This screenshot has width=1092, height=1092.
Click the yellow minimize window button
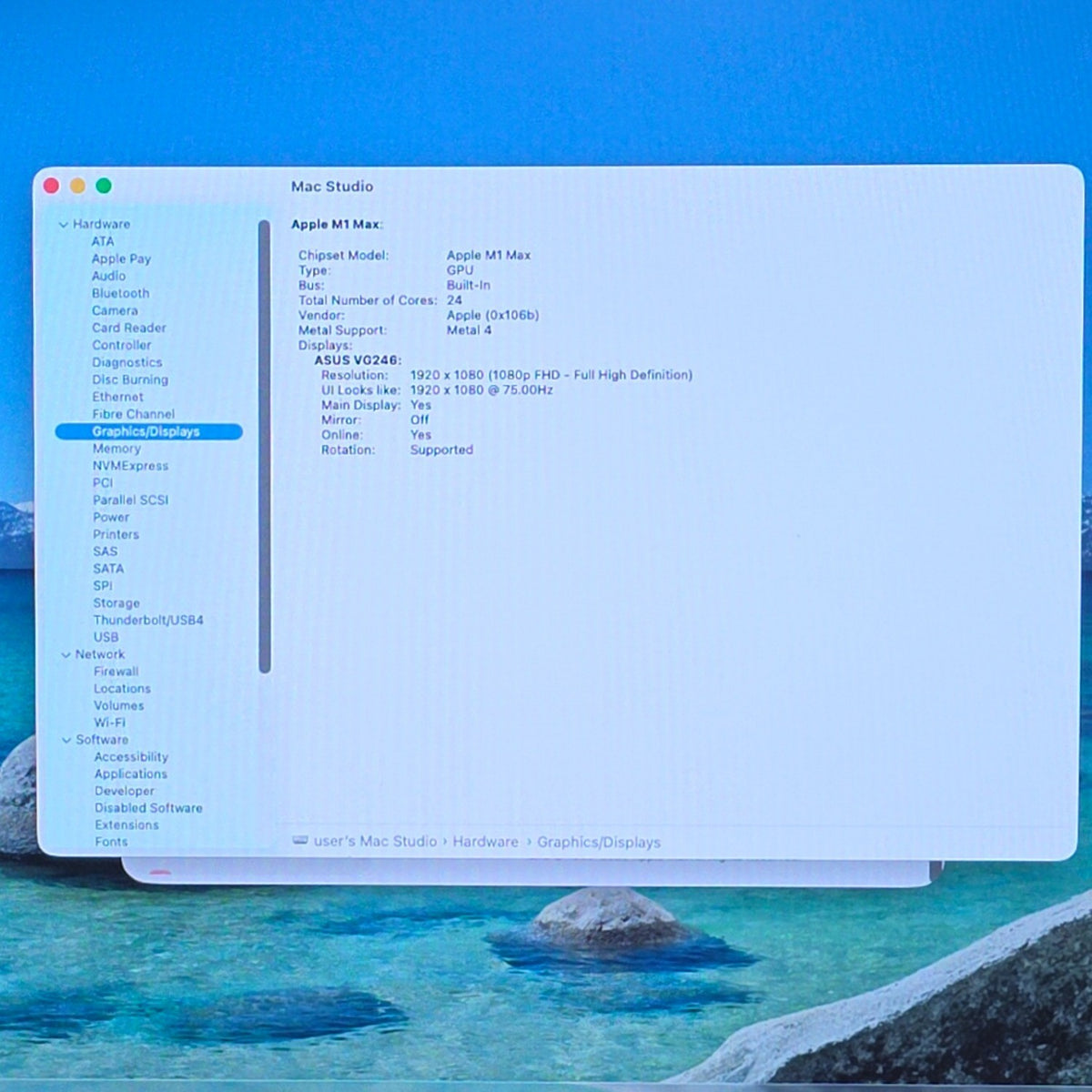(x=77, y=186)
